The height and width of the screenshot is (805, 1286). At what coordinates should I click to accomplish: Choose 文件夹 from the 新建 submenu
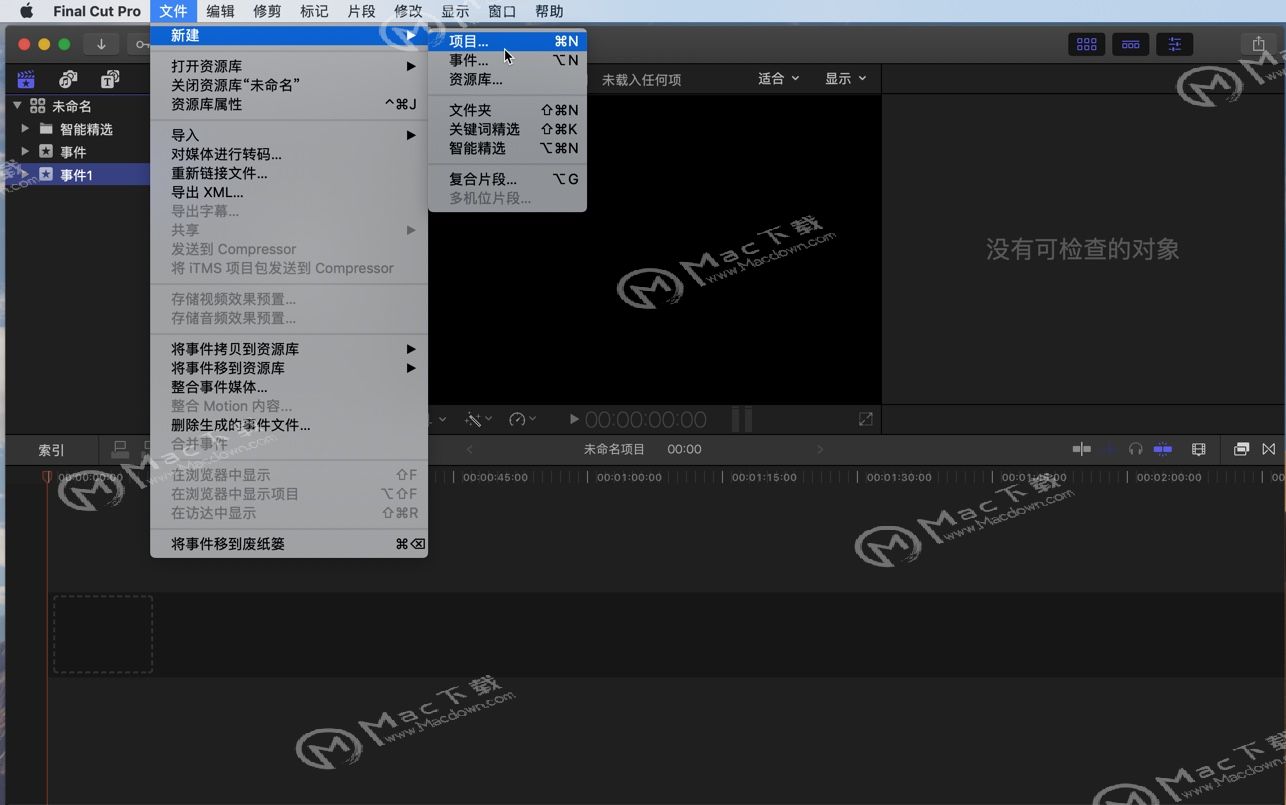point(507,110)
